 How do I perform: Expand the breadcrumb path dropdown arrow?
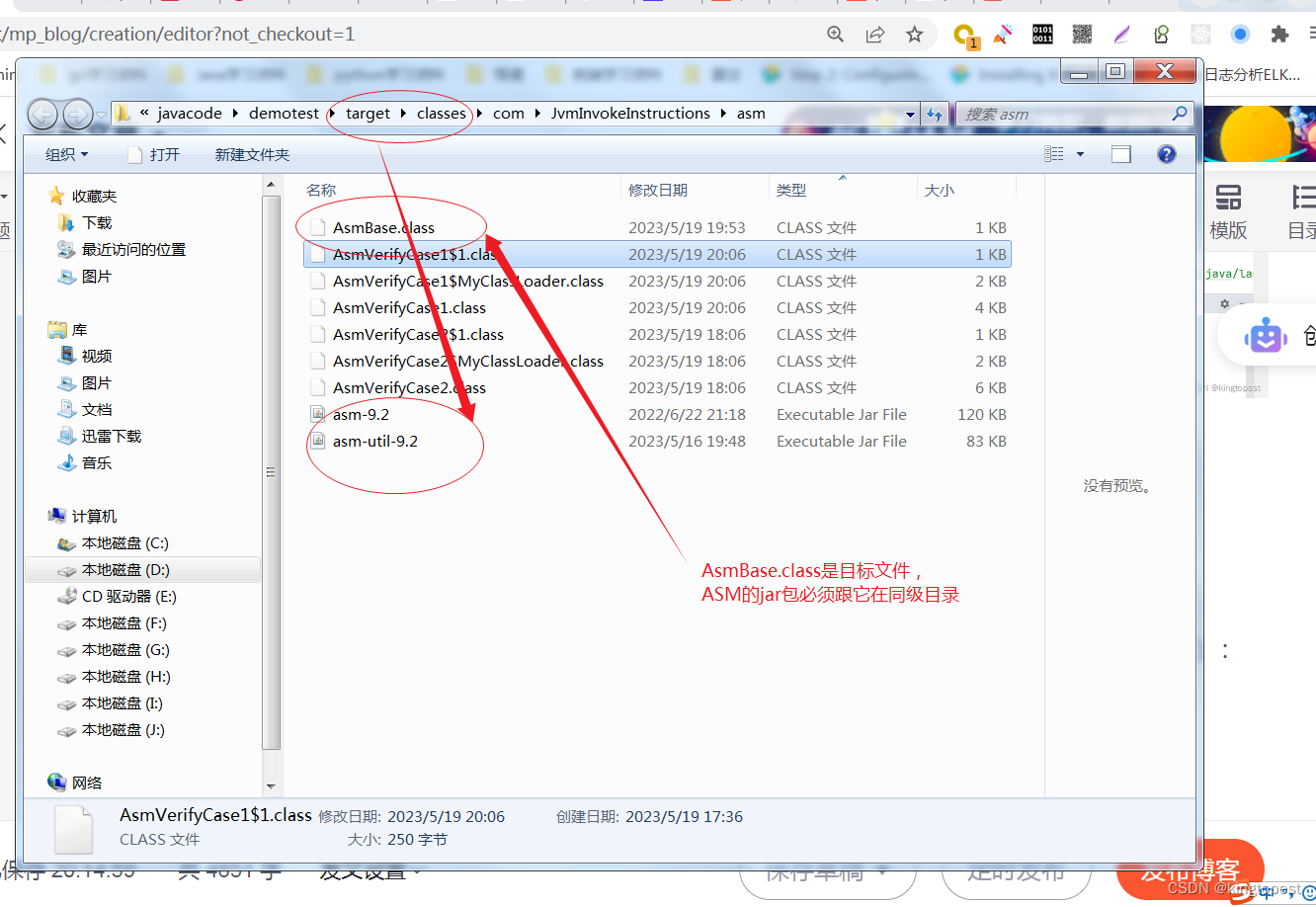(910, 113)
